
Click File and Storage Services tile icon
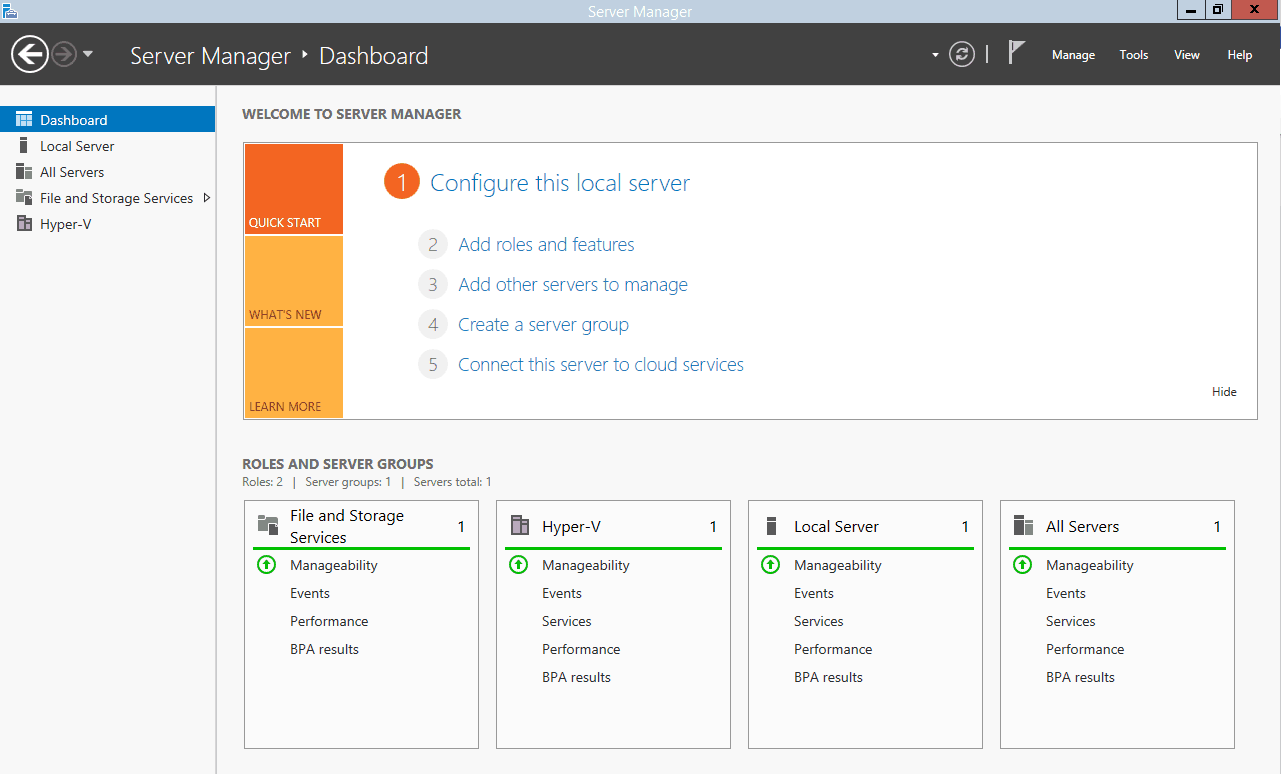pyautogui.click(x=268, y=525)
